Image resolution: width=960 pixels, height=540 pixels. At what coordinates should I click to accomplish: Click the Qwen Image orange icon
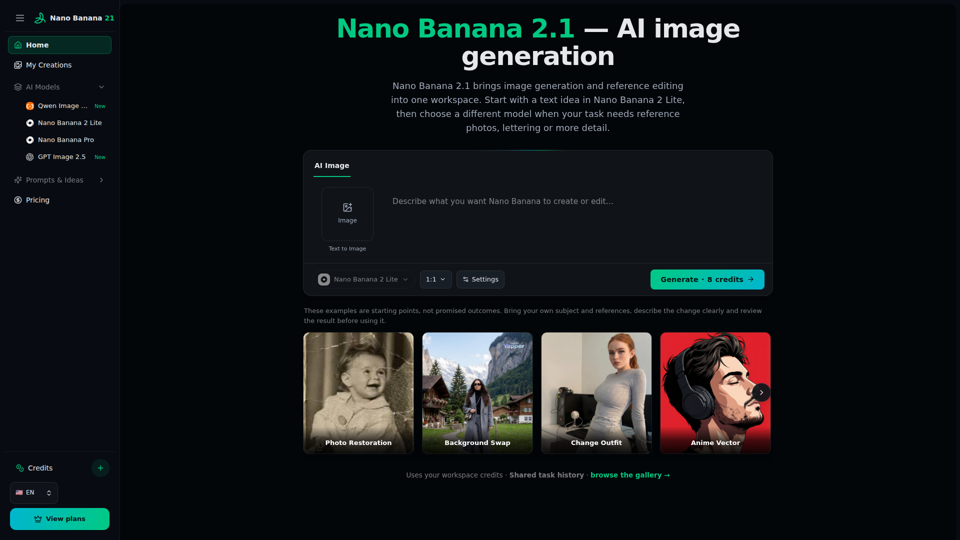(x=29, y=106)
